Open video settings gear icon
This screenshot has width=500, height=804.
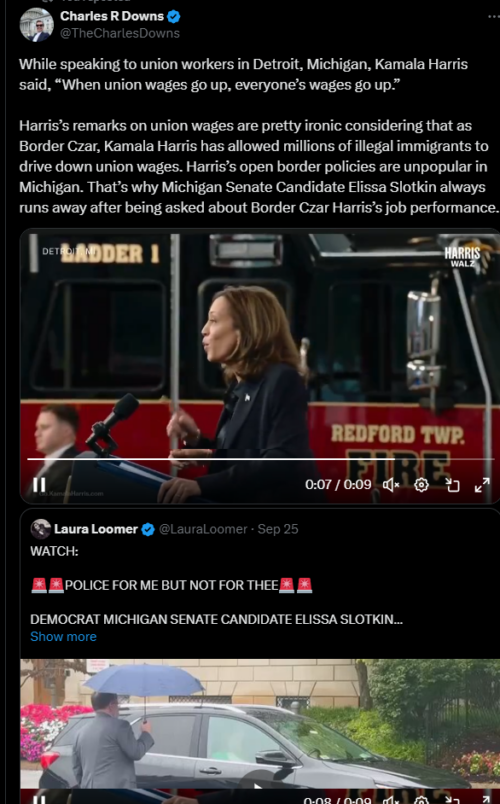421,485
